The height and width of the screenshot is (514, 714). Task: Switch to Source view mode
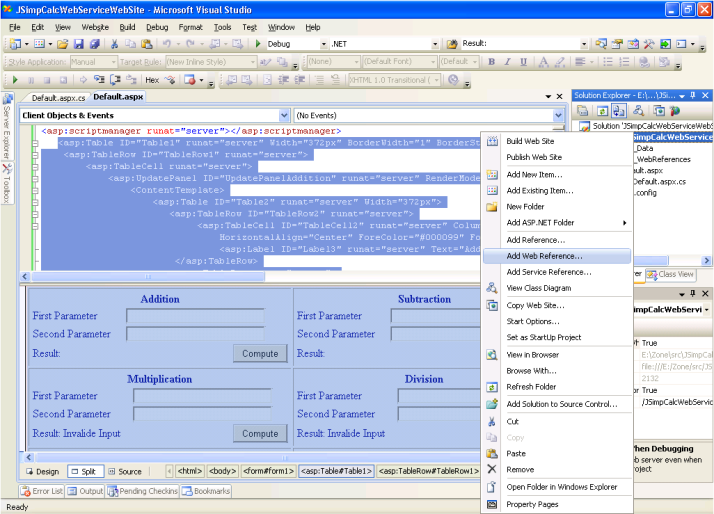125,471
